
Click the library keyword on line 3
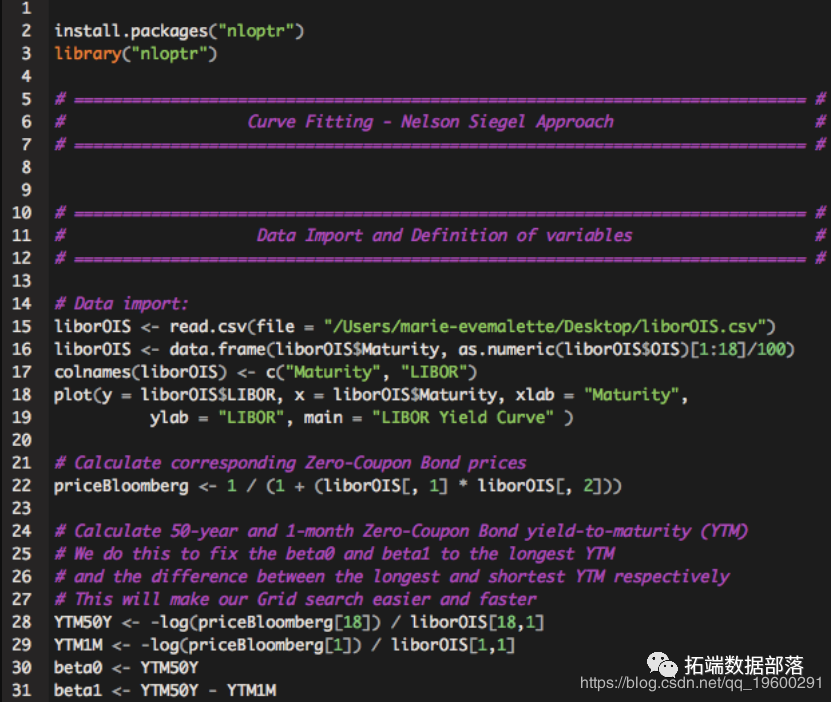pyautogui.click(x=88, y=54)
